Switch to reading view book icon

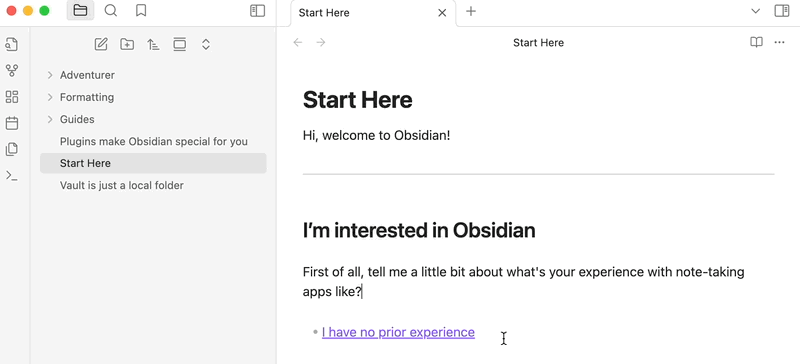(756, 42)
